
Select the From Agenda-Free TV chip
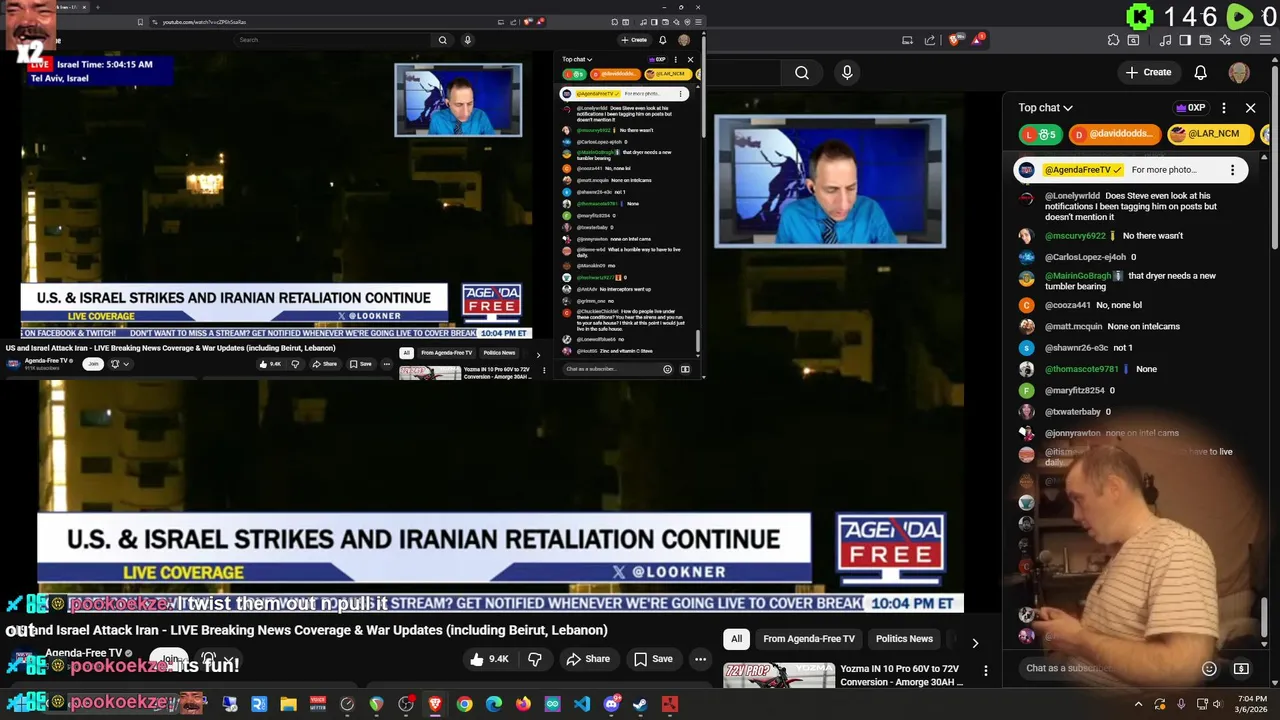[809, 639]
